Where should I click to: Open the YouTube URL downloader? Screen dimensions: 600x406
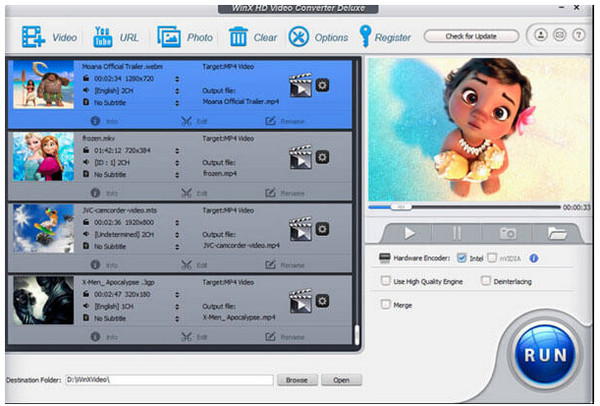[x=116, y=37]
